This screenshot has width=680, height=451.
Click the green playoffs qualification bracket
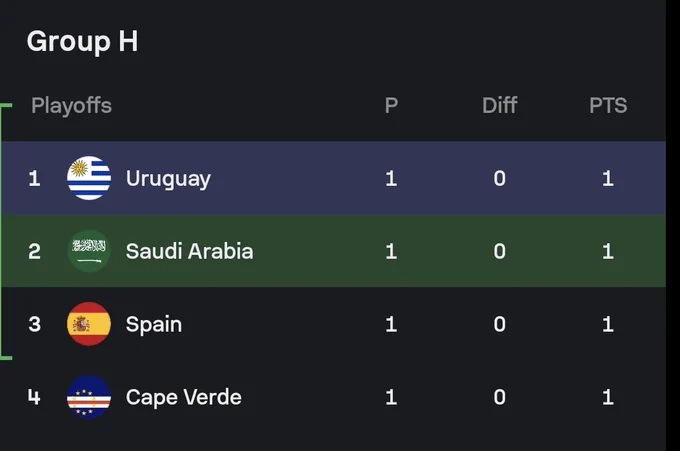click(5, 232)
